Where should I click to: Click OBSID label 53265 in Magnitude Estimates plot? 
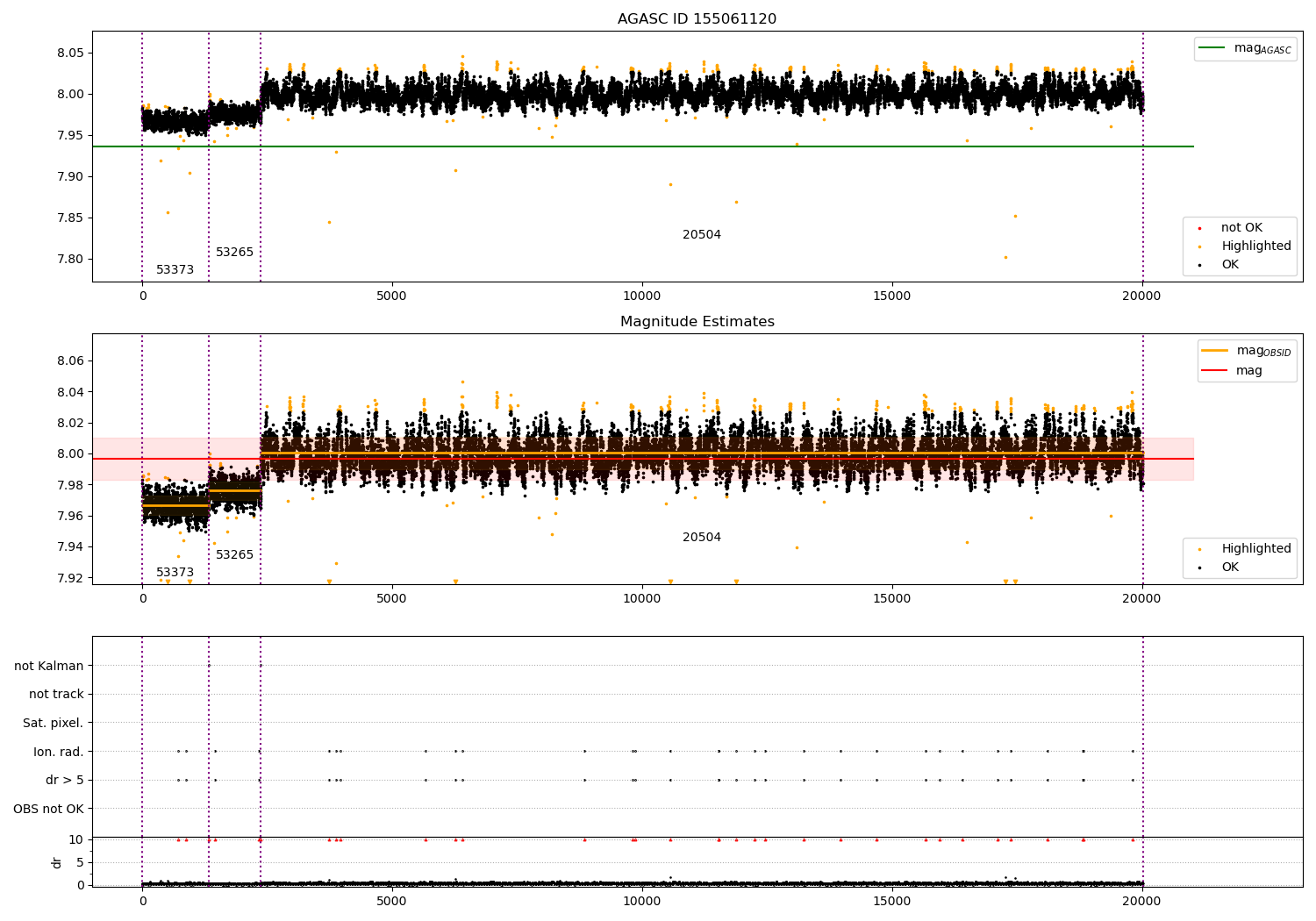[x=234, y=555]
